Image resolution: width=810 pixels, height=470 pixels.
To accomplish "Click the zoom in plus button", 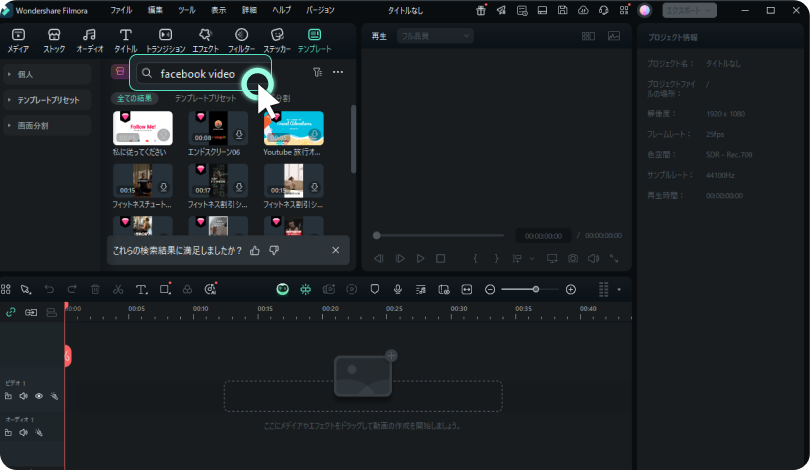I will click(571, 290).
